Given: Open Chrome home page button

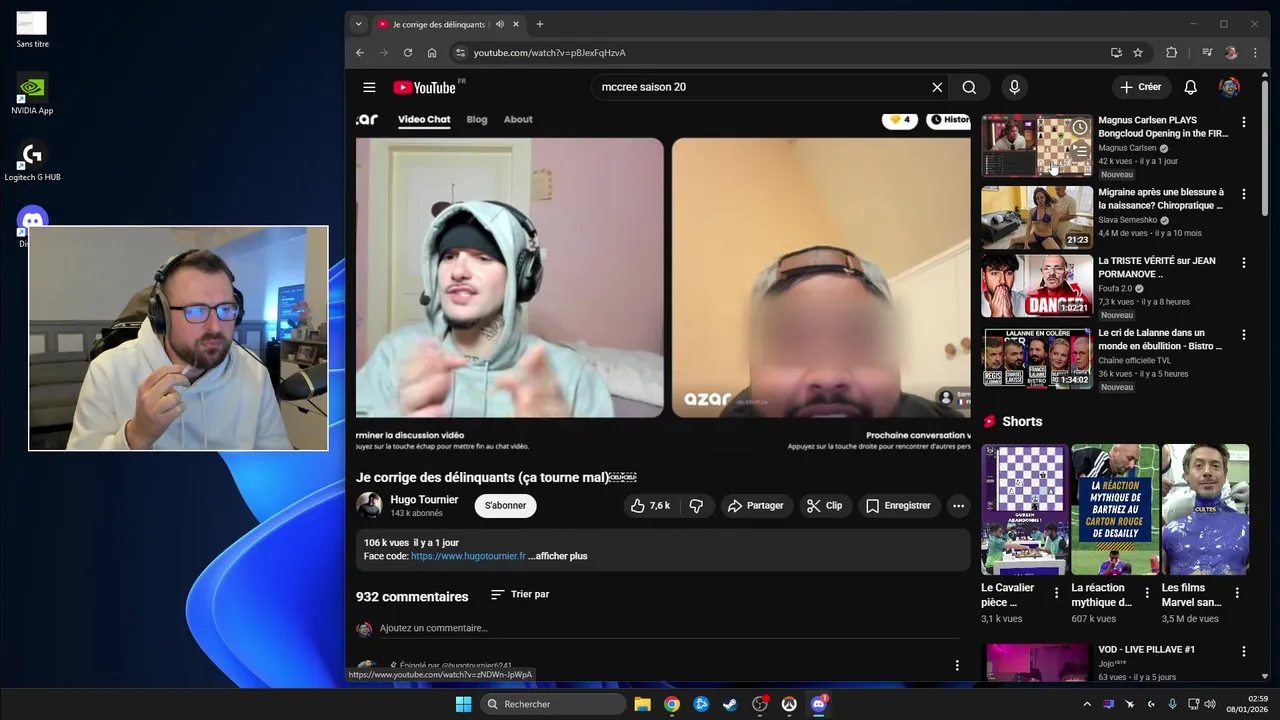Looking at the screenshot, I should [432, 53].
